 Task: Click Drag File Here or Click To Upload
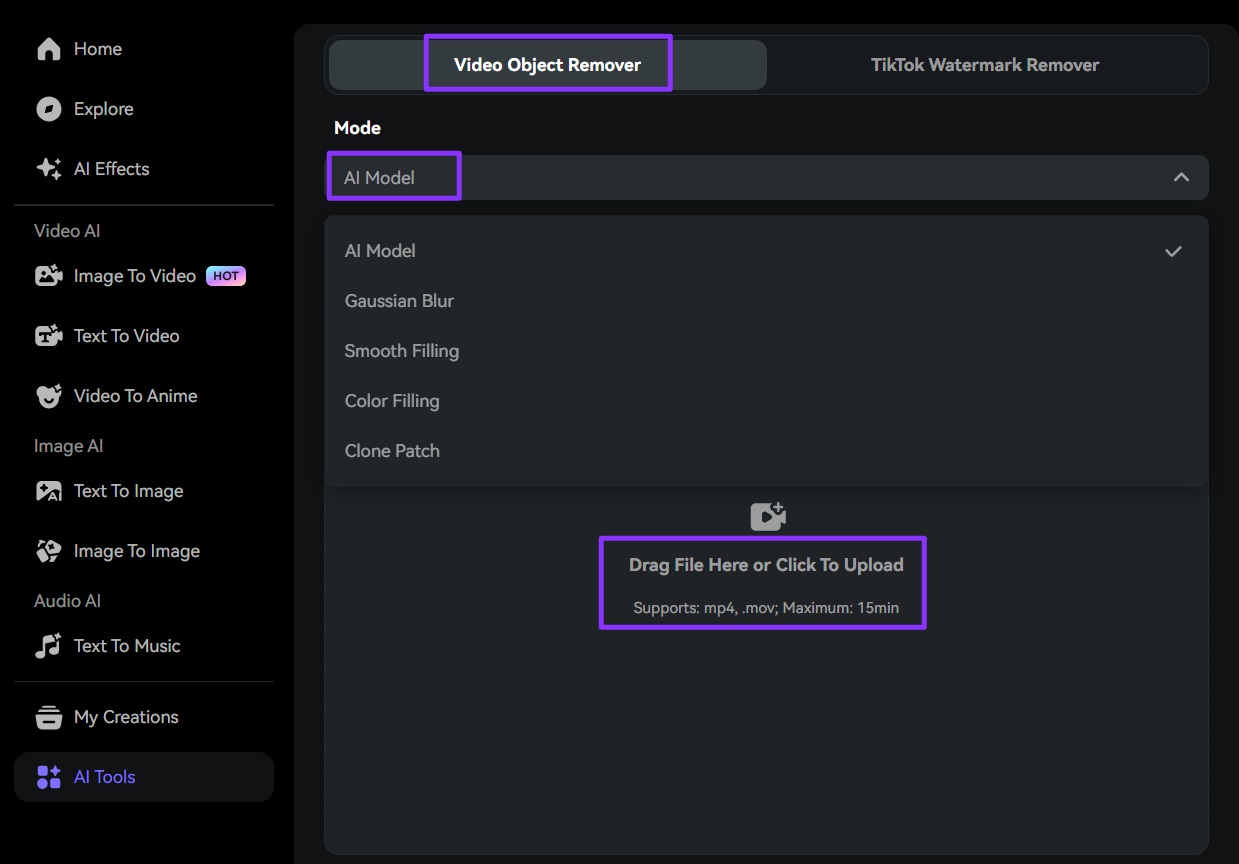coord(765,565)
